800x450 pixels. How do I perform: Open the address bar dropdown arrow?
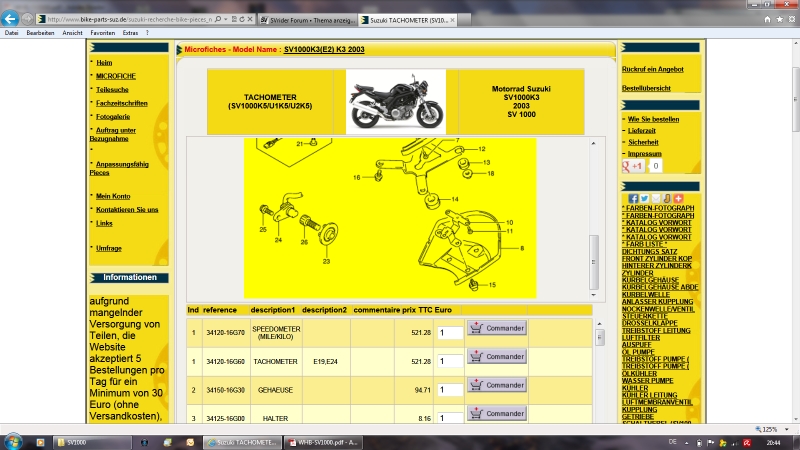coord(226,19)
